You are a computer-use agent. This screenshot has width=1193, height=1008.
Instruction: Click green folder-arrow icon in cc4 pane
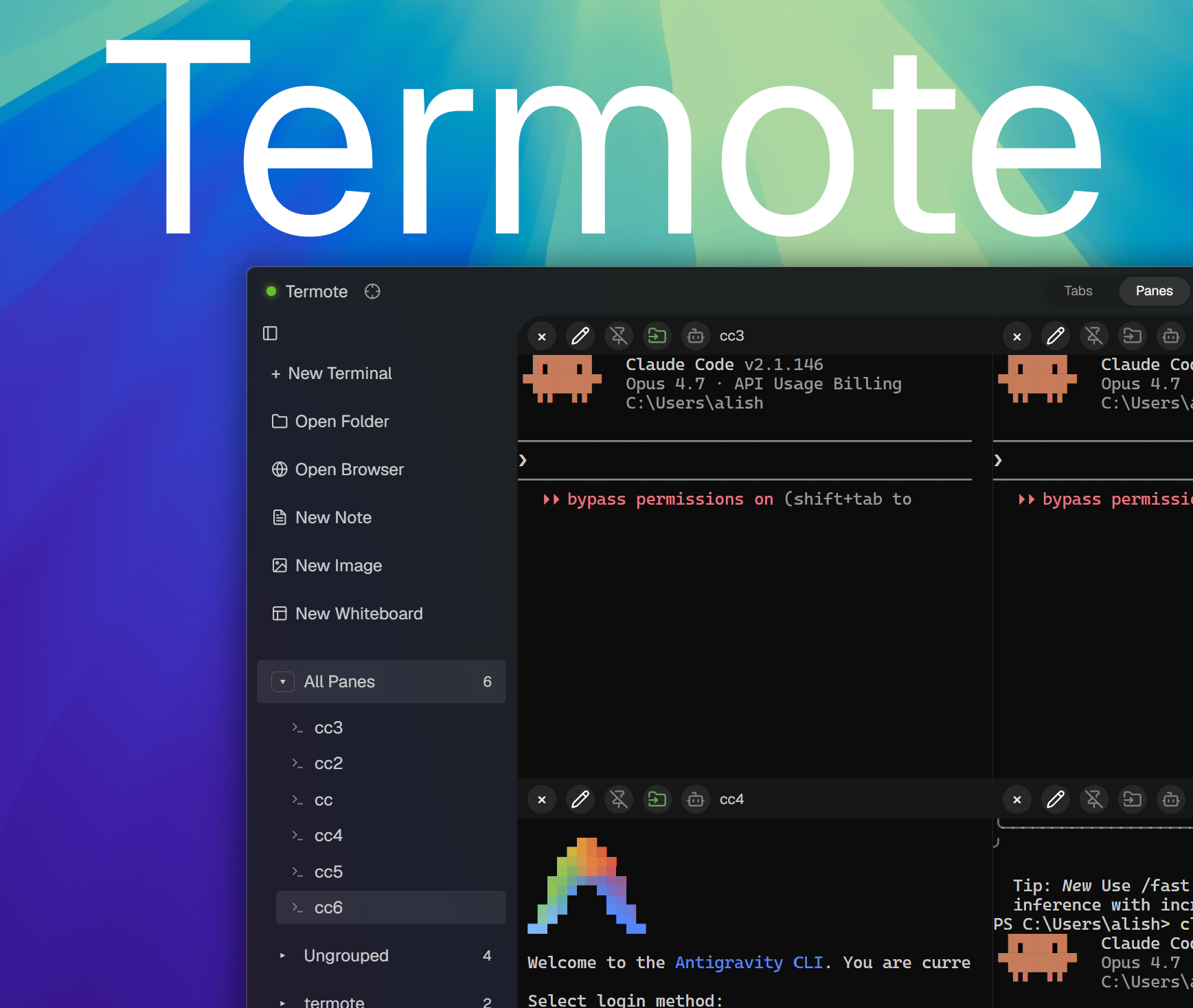[657, 799]
